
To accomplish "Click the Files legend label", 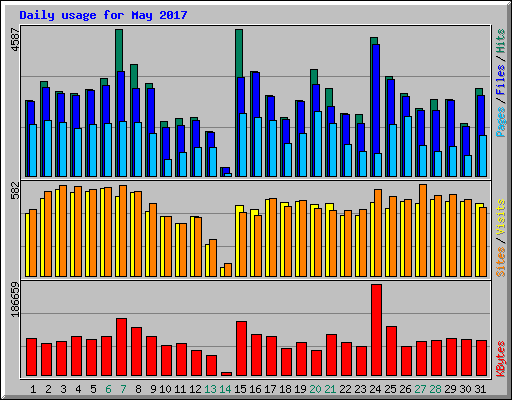I will pyautogui.click(x=500, y=80).
